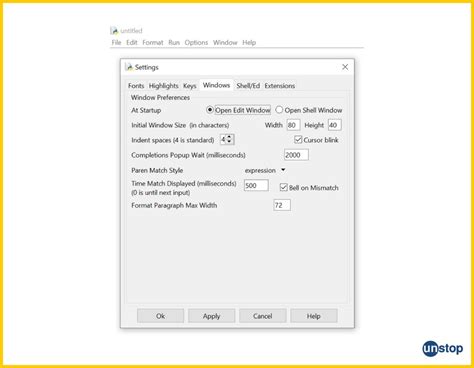Click the Indent spaces value field
474x368 pixels.
[223, 140]
